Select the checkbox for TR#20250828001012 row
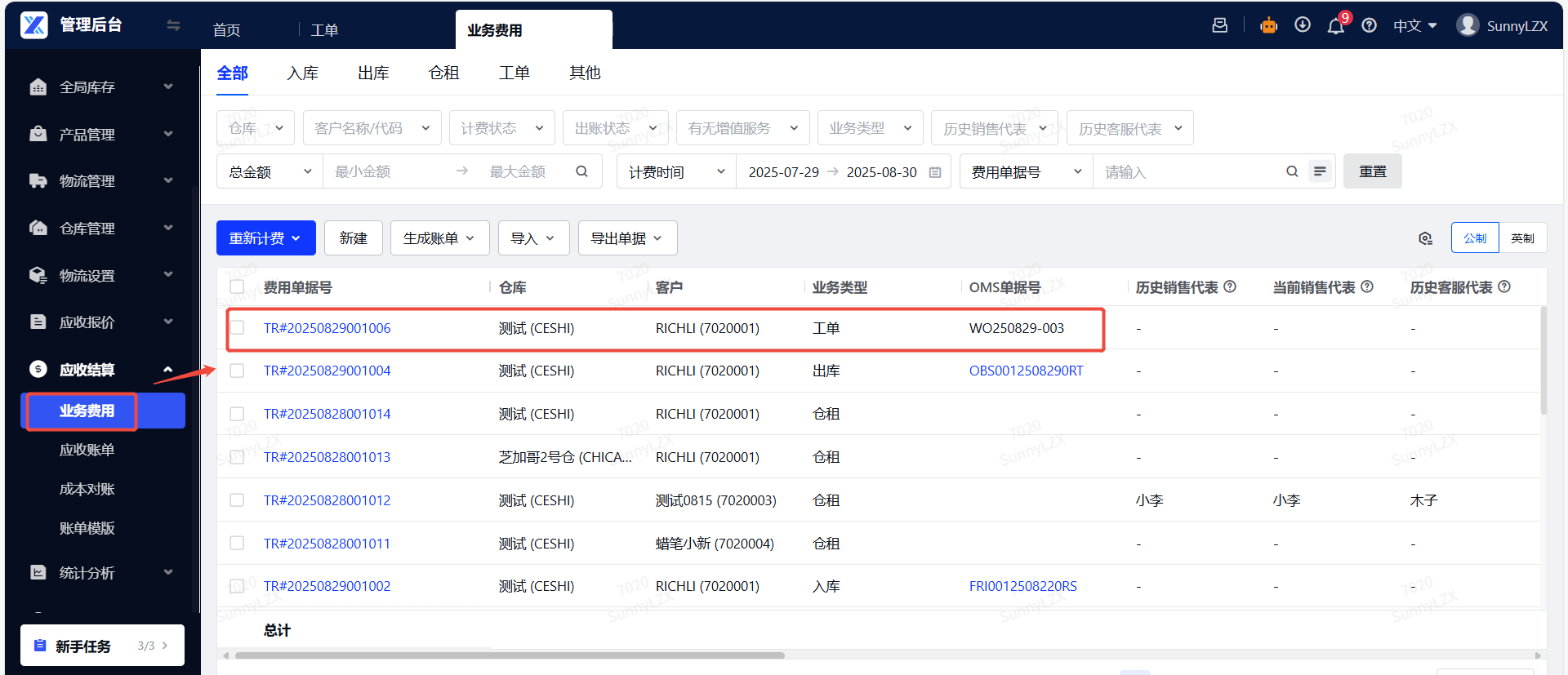Viewport: 1568px width, 675px height. point(237,500)
